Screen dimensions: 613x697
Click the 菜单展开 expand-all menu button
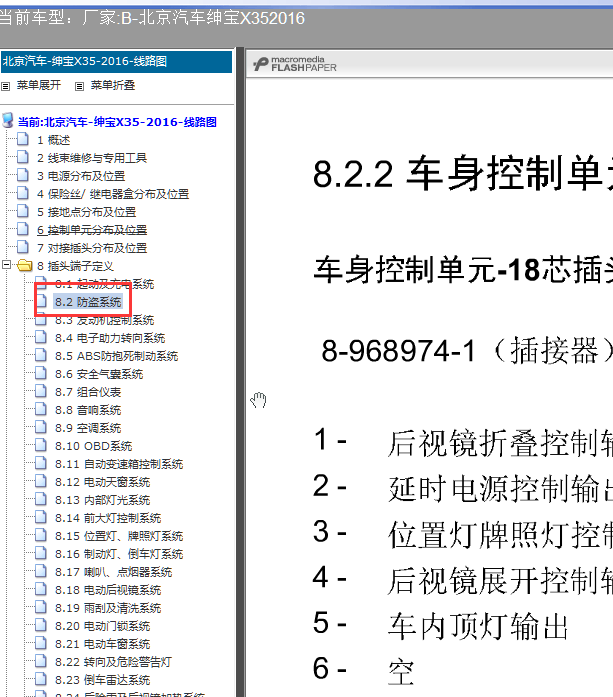pyautogui.click(x=39, y=85)
